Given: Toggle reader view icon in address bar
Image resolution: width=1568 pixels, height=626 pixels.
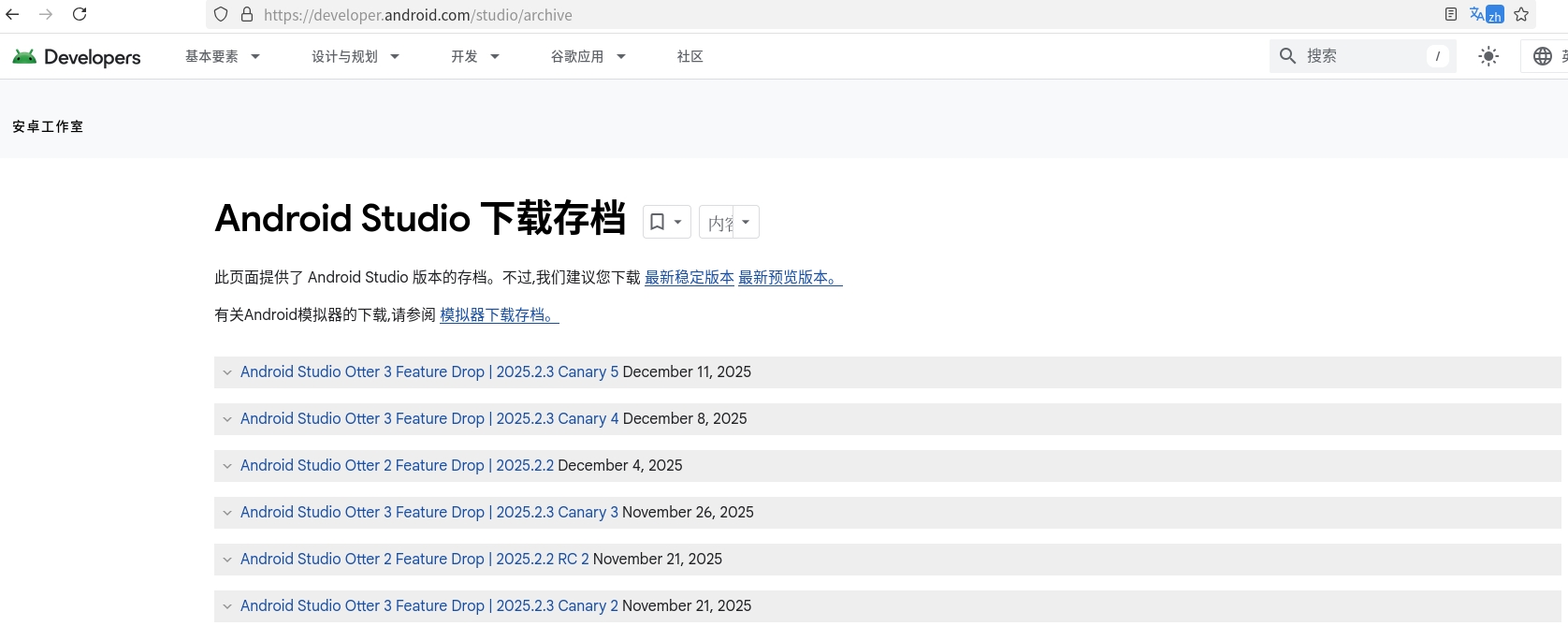Looking at the screenshot, I should (x=1451, y=14).
